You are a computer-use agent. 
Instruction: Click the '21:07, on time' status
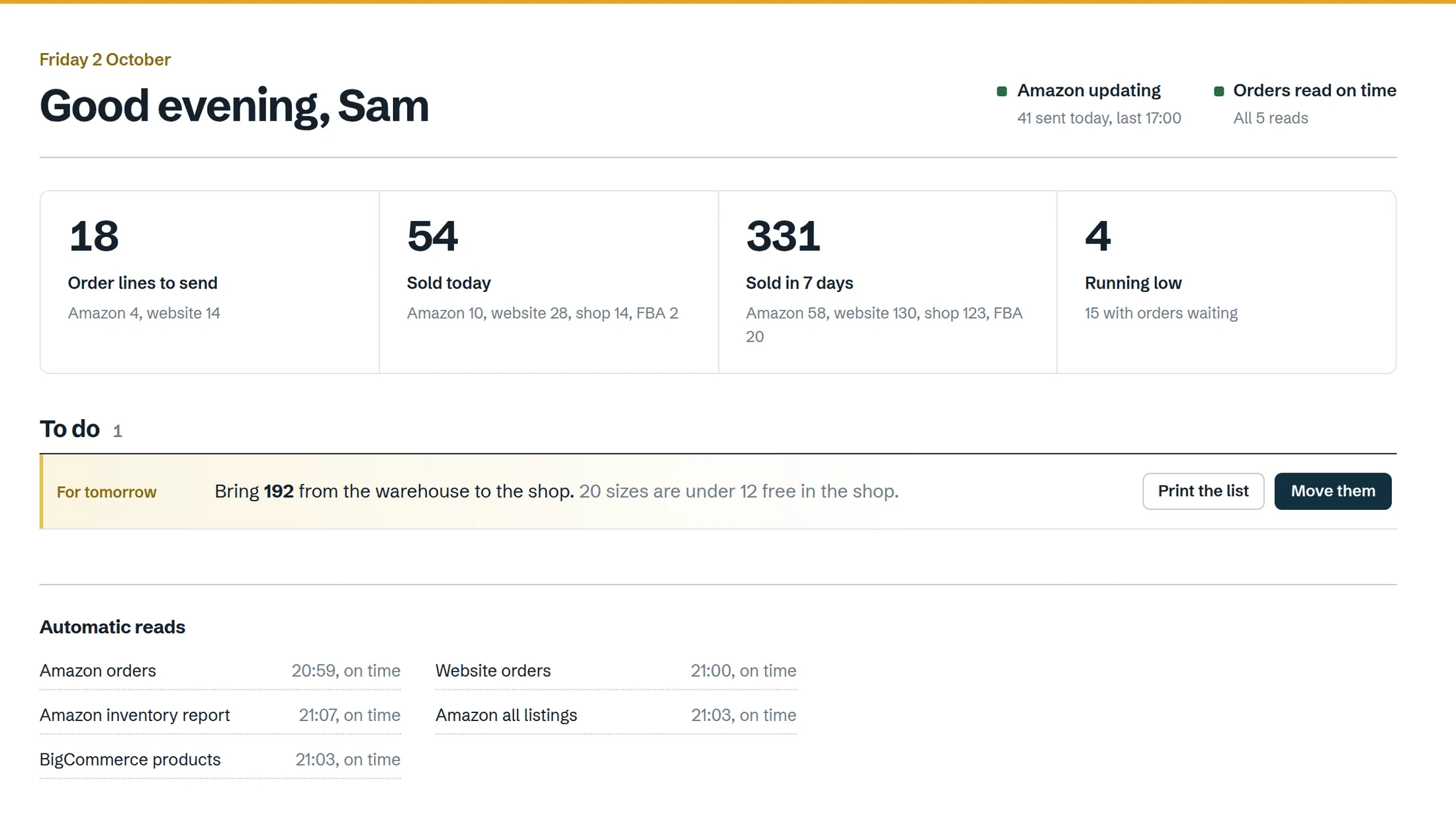coord(349,715)
